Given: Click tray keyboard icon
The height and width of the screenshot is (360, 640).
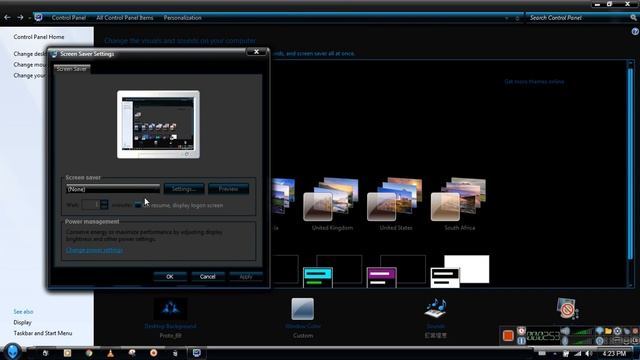Looking at the screenshot, I should point(542,353).
